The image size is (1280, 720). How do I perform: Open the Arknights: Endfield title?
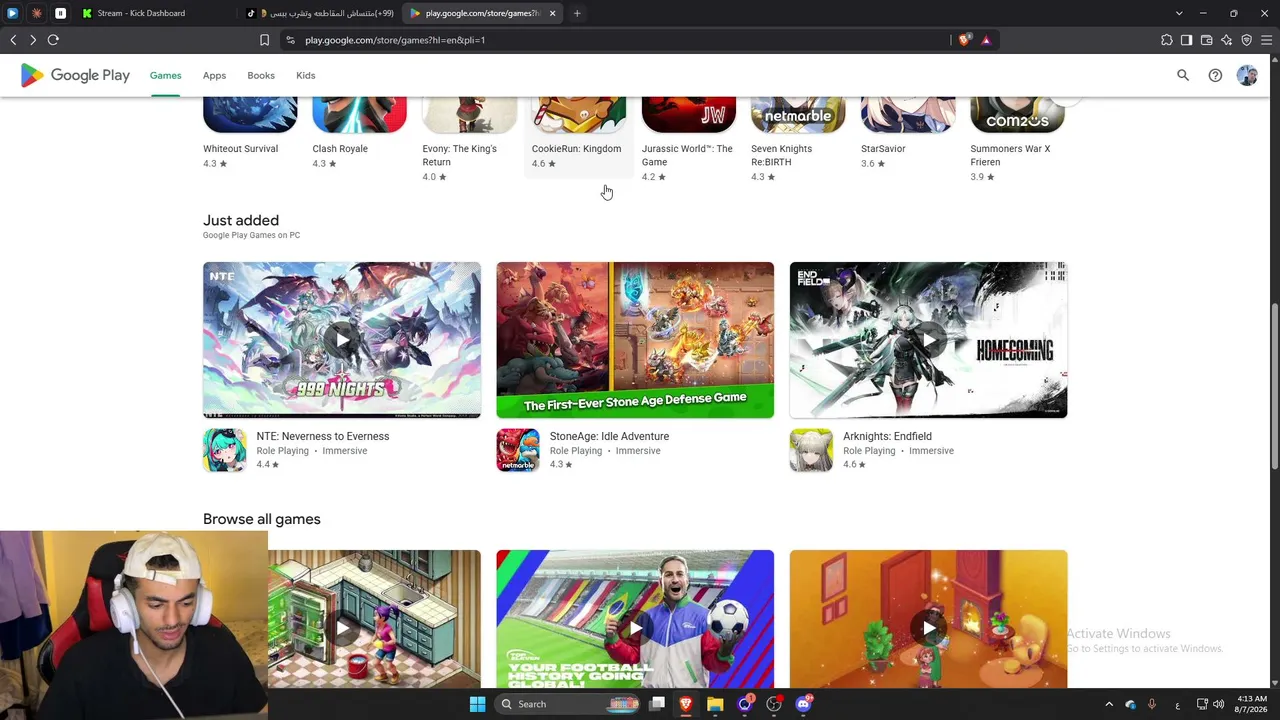[887, 436]
